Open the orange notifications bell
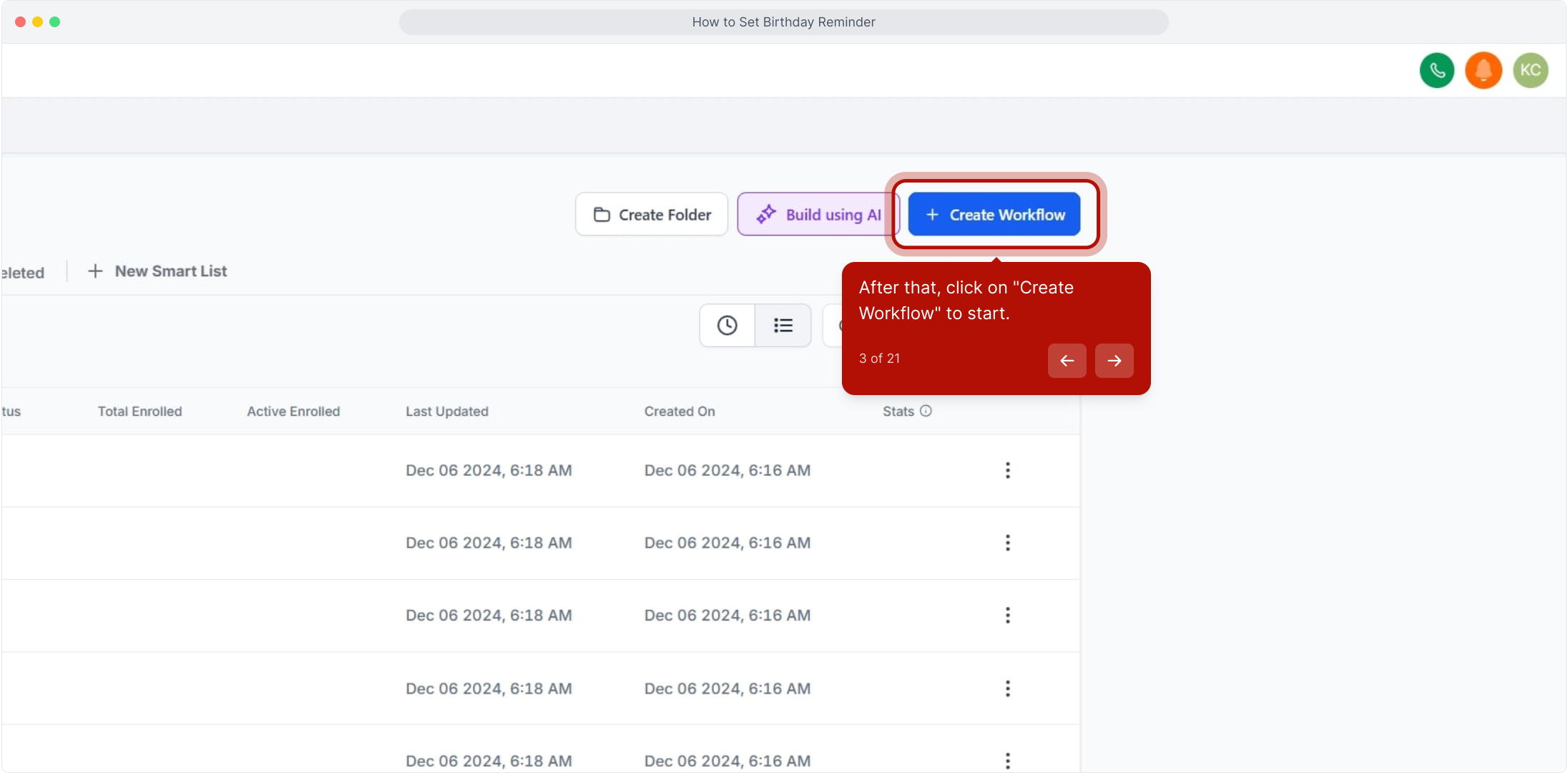Image resolution: width=1568 pixels, height=773 pixels. pyautogui.click(x=1484, y=70)
